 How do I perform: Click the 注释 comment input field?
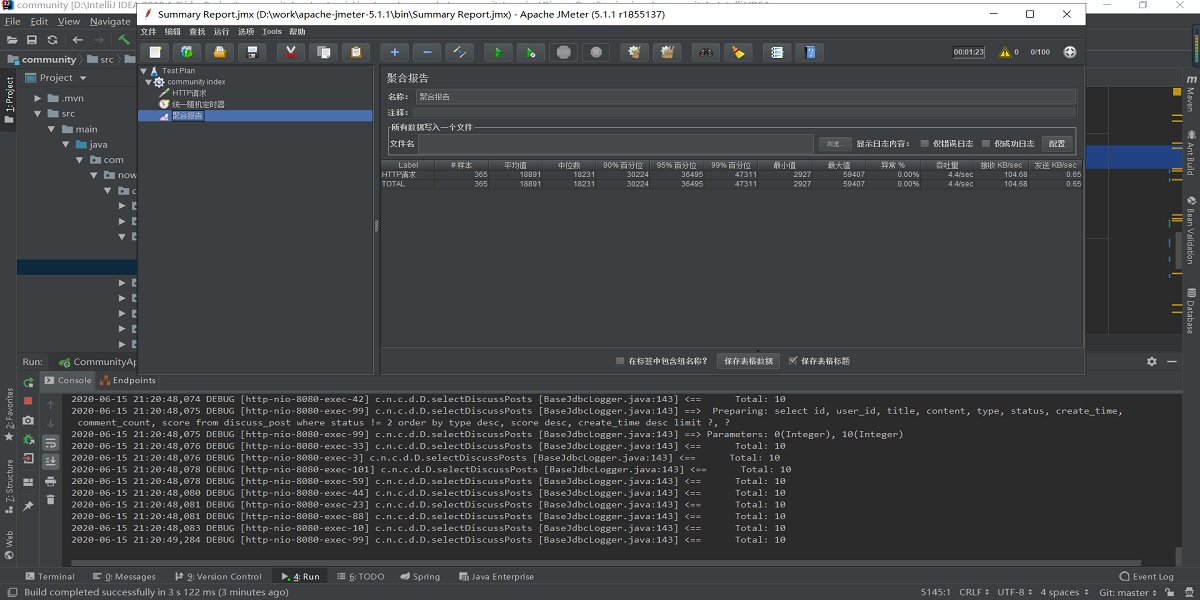click(745, 112)
